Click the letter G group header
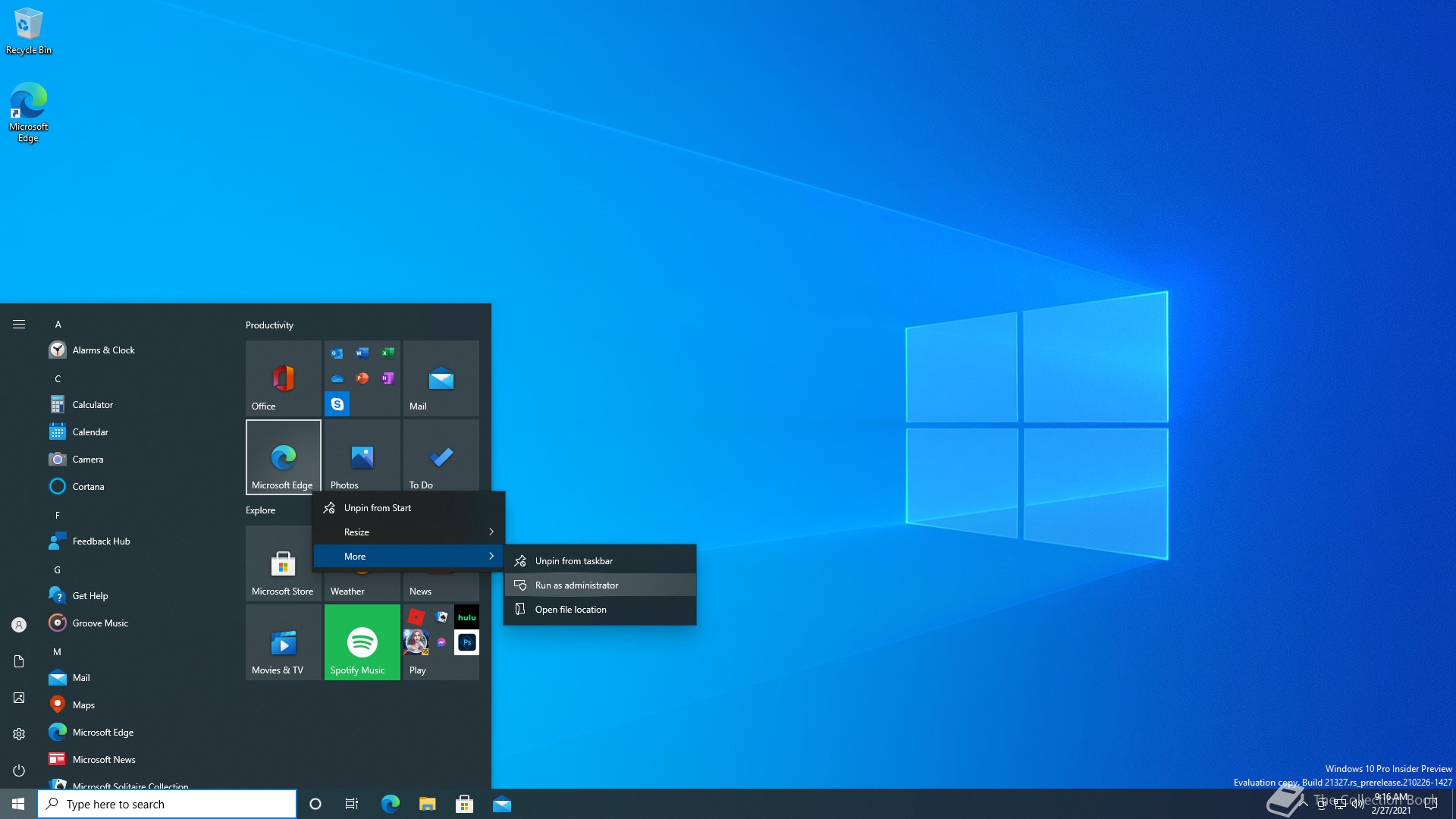This screenshot has height=819, width=1456. click(58, 570)
